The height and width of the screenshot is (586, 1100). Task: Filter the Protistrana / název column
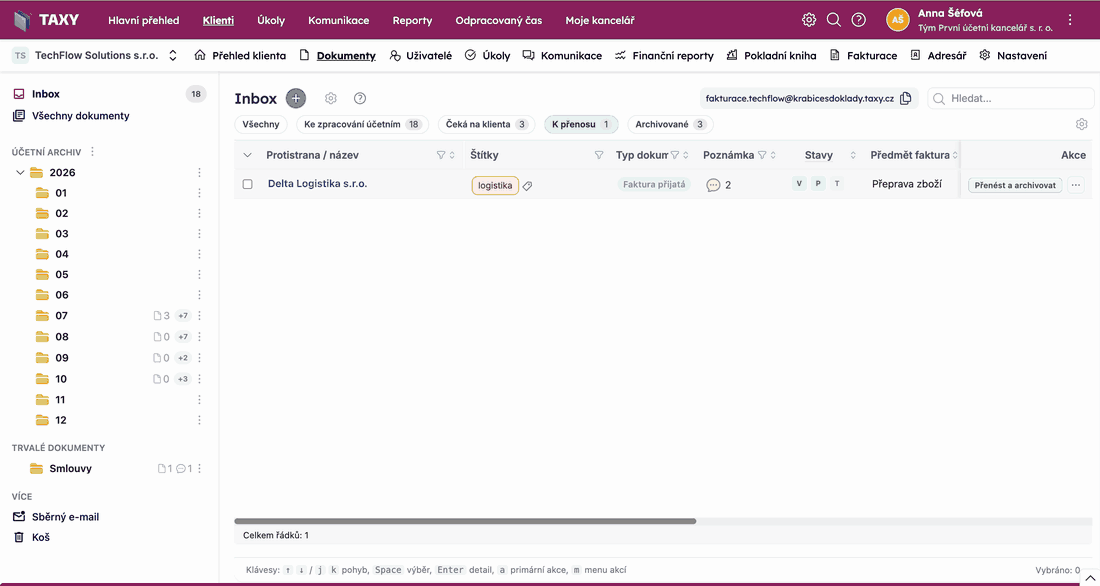[441, 155]
